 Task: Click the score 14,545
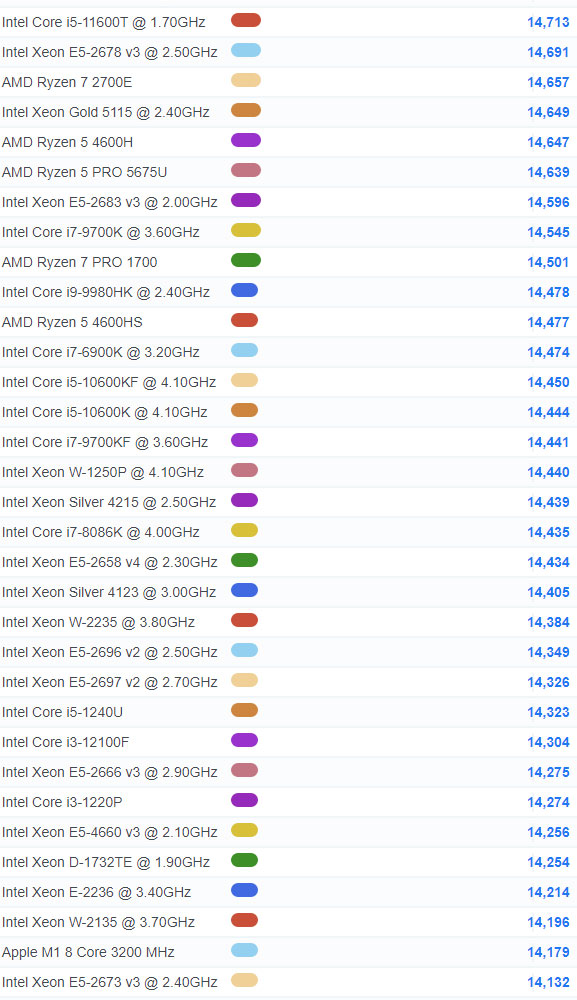(x=548, y=232)
